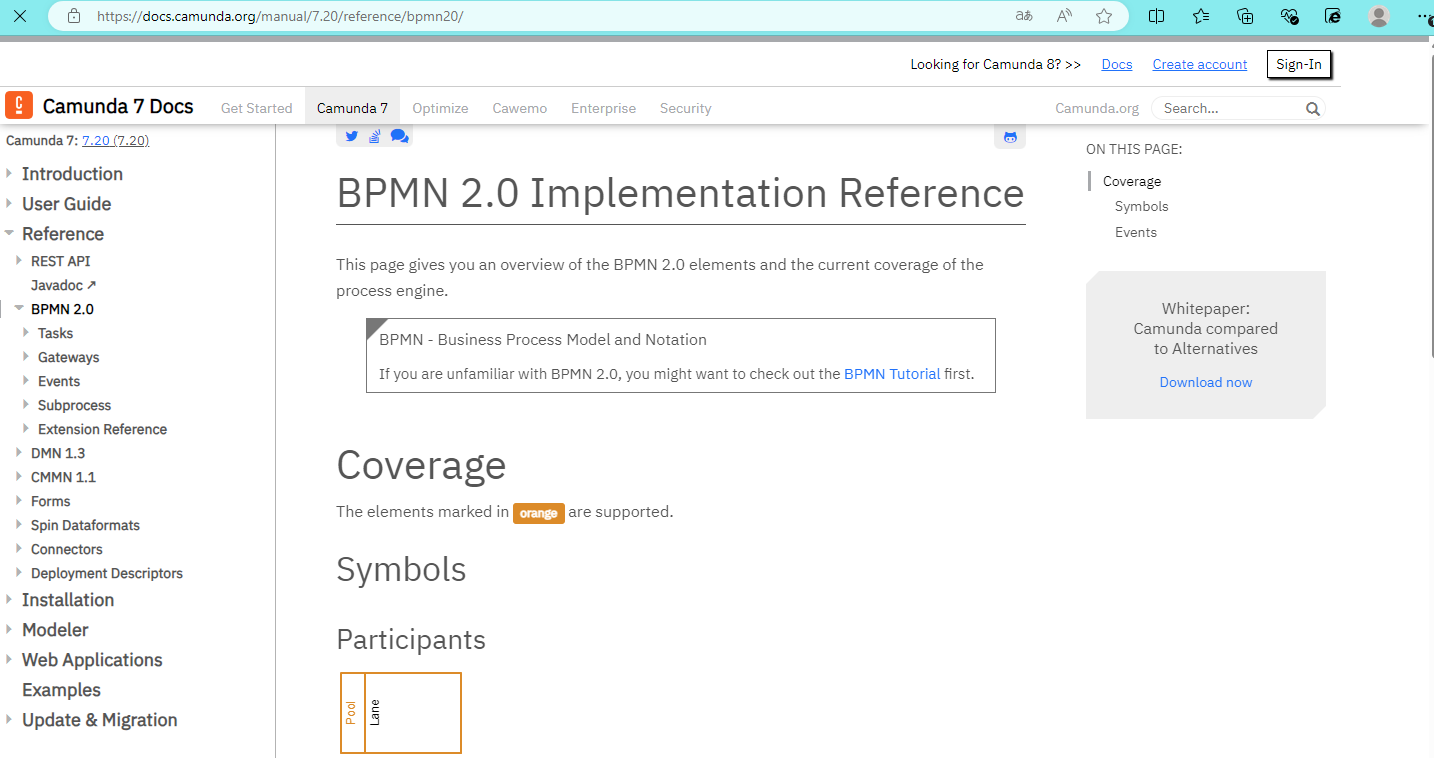Follow the BPMN Tutorial link
Screen dimensions: 1434x758
(892, 374)
